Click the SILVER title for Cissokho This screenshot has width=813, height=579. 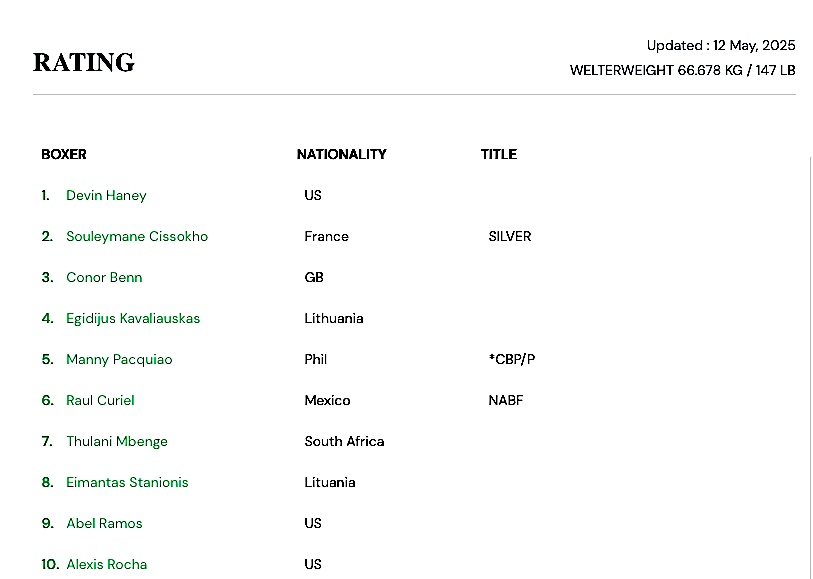(509, 236)
